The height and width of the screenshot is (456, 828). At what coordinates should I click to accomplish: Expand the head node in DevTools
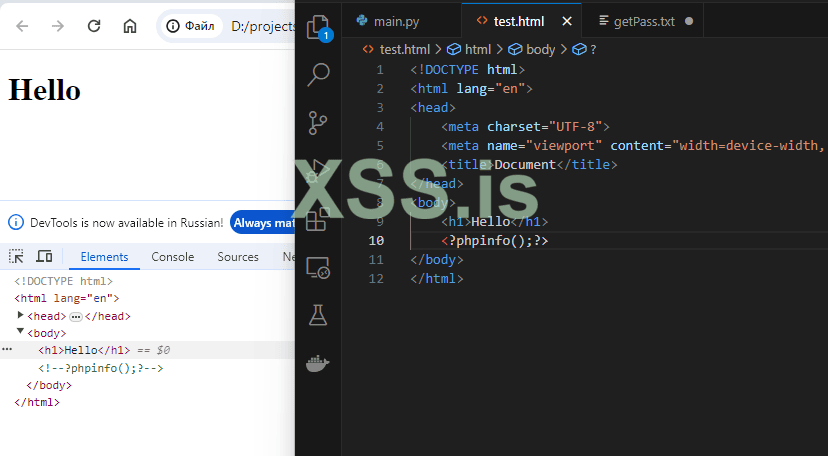[21, 315]
